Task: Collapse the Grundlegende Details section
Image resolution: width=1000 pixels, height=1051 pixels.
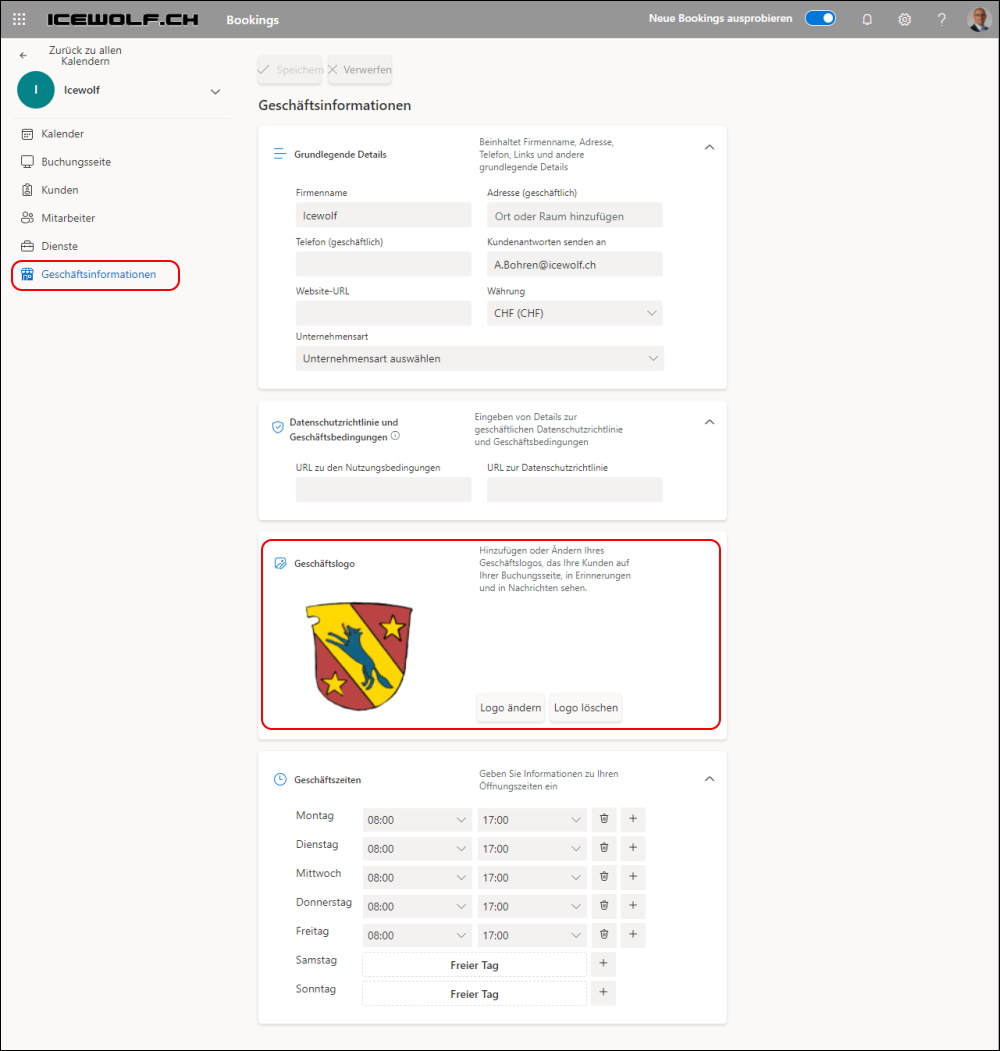Action: 709,147
